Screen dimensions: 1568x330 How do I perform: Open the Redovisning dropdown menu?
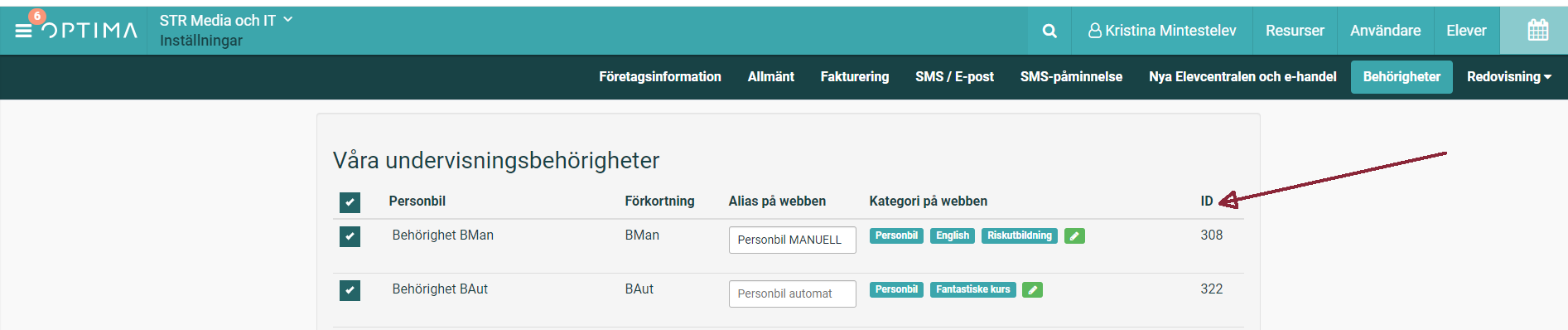coord(1508,76)
